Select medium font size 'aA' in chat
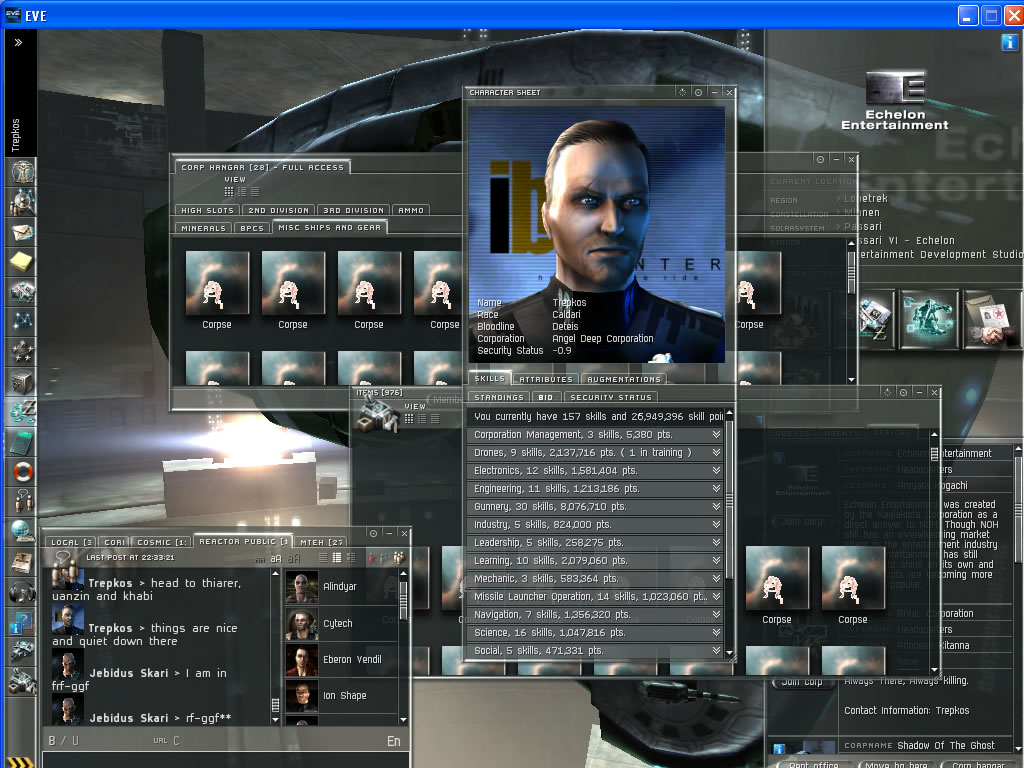 (x=276, y=558)
